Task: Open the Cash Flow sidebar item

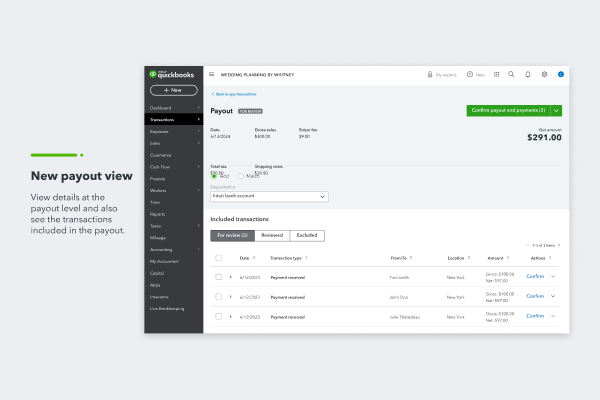Action: [174, 167]
